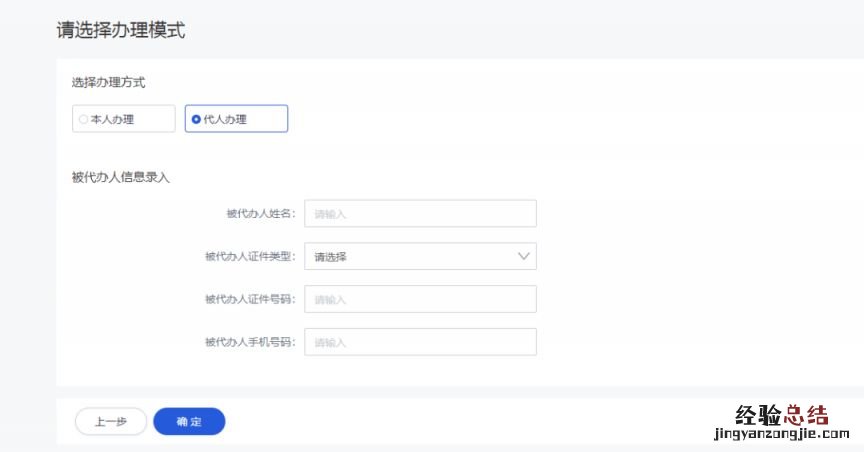This screenshot has width=864, height=452.
Task: Focus the 被代办人手机号码 input field
Action: (x=420, y=342)
